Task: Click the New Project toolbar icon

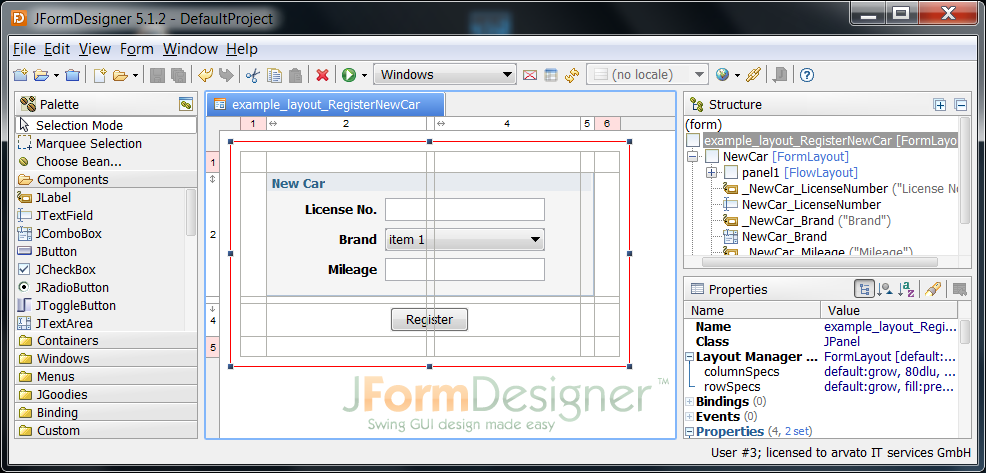Action: pyautogui.click(x=21, y=75)
